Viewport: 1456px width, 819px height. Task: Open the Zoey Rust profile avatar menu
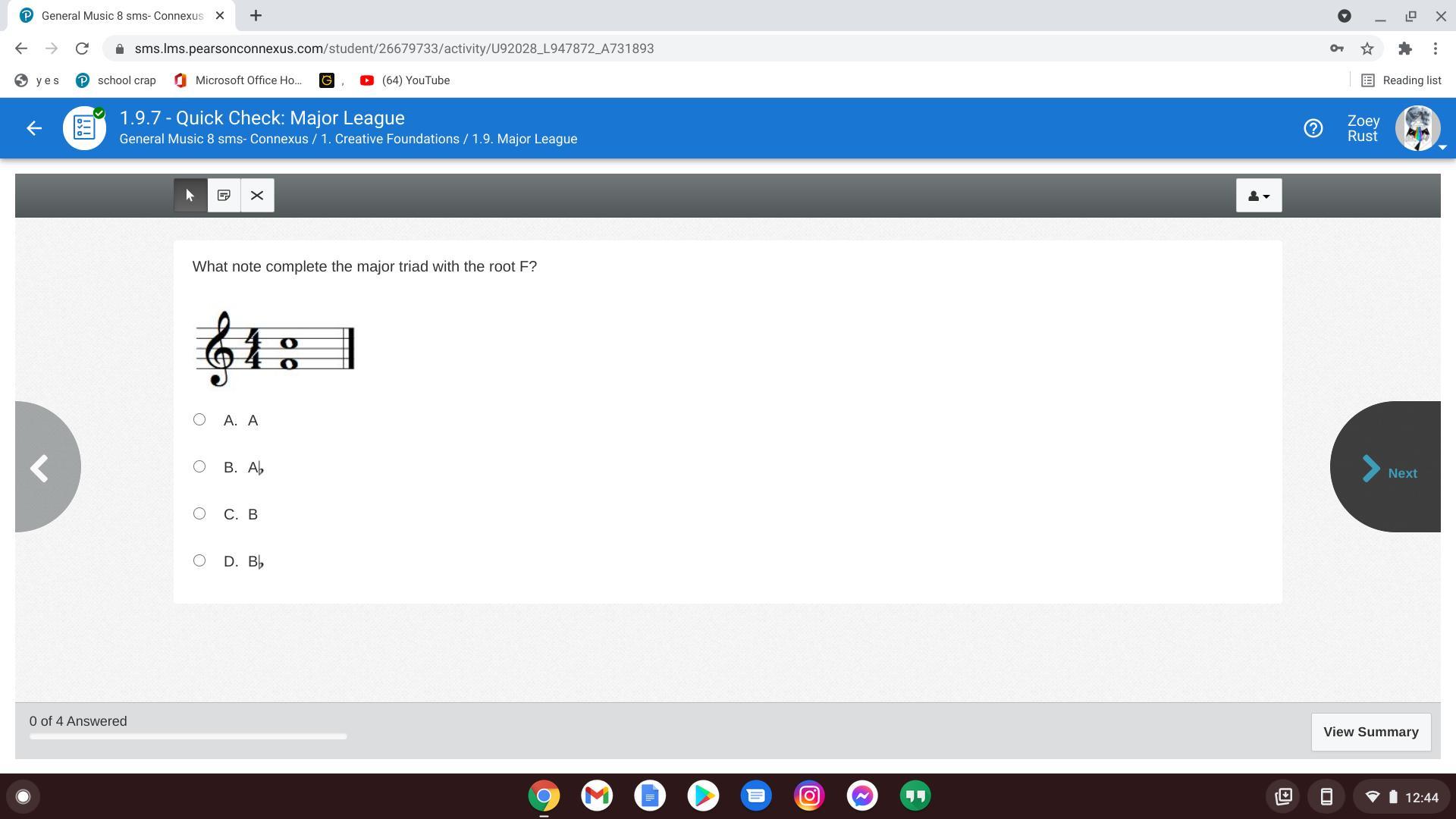coord(1417,129)
